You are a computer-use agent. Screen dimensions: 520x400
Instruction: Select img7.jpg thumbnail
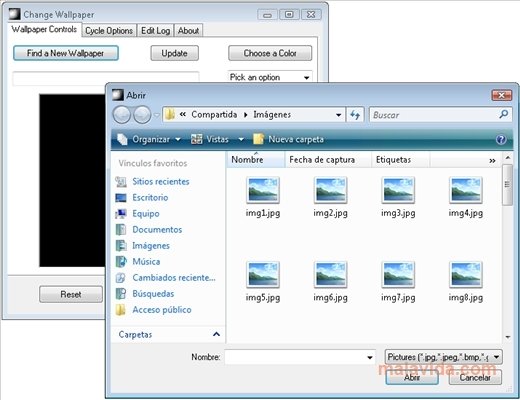pyautogui.click(x=398, y=275)
